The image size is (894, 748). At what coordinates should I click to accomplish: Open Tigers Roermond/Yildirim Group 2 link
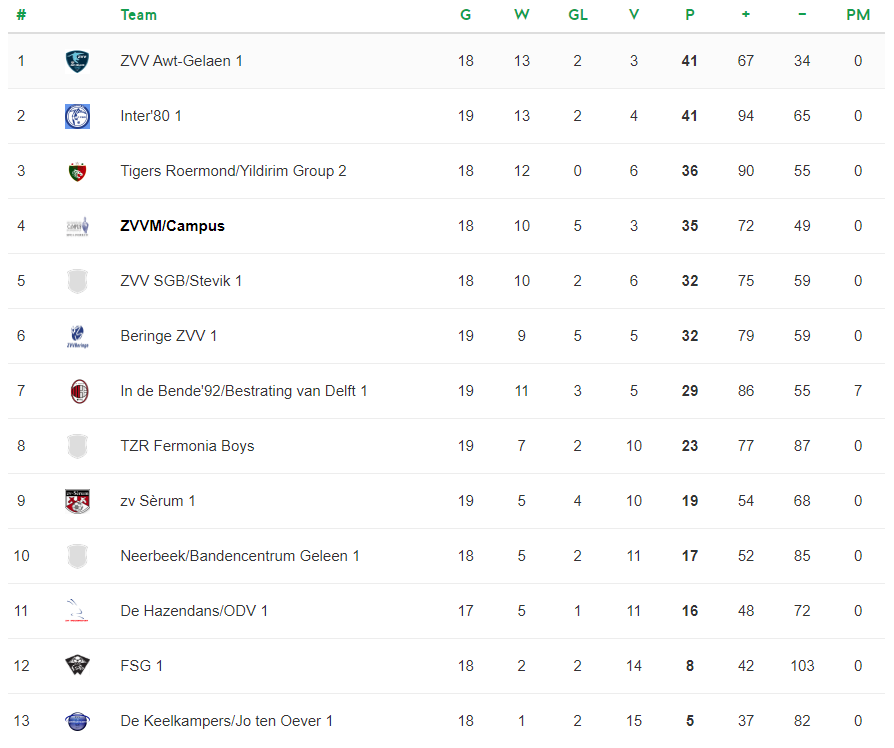tap(233, 171)
